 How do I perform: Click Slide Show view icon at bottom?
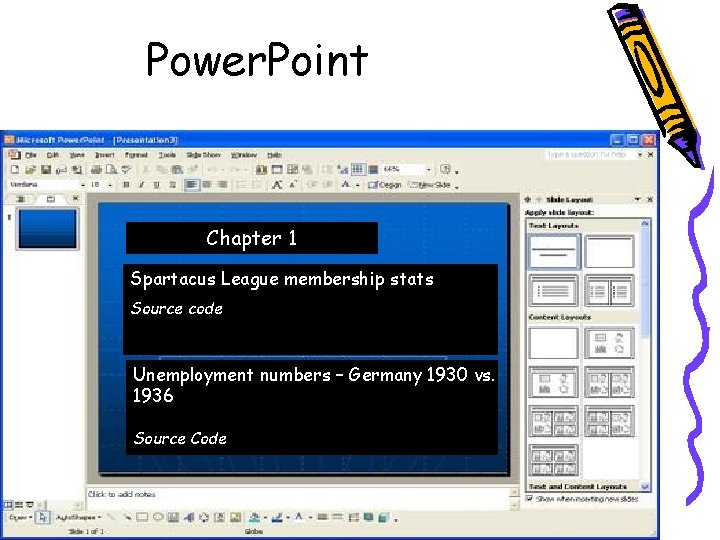coord(30,505)
